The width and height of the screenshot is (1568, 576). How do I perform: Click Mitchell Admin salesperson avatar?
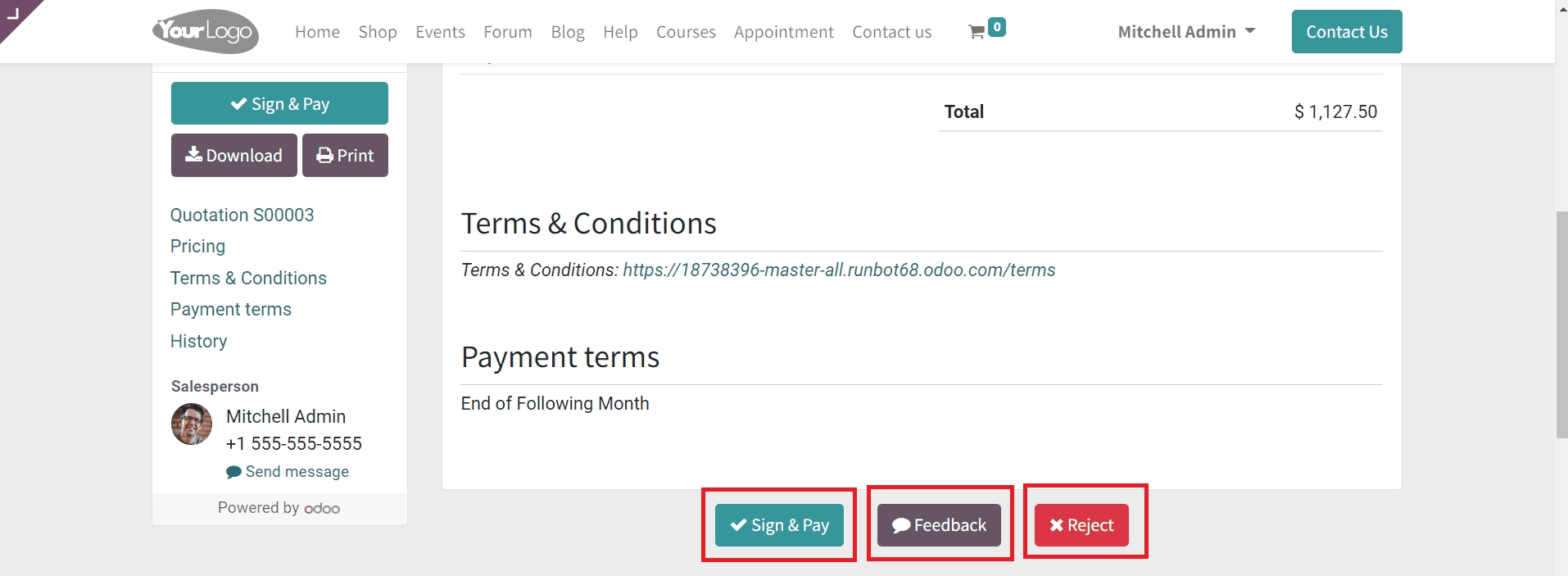click(x=192, y=424)
